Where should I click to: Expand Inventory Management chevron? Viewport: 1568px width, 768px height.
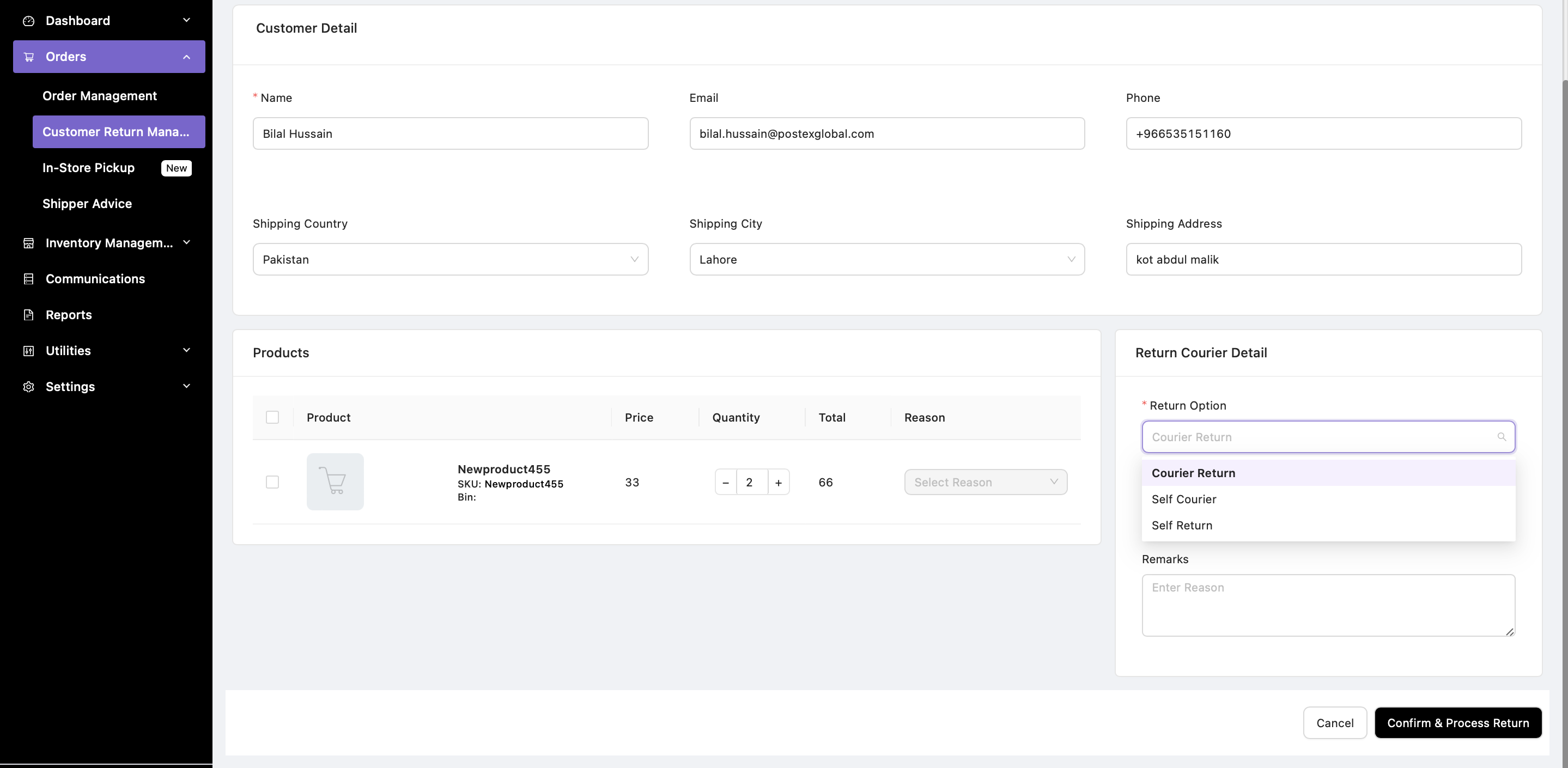(x=186, y=242)
